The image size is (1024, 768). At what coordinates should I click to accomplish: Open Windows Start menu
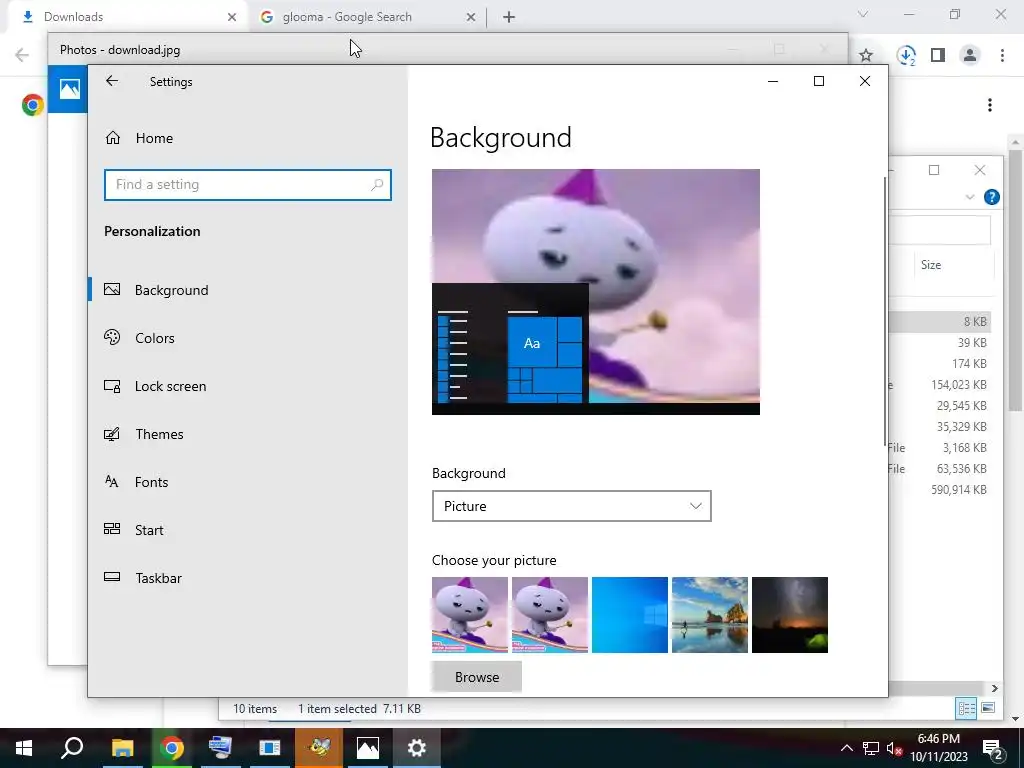click(x=24, y=748)
